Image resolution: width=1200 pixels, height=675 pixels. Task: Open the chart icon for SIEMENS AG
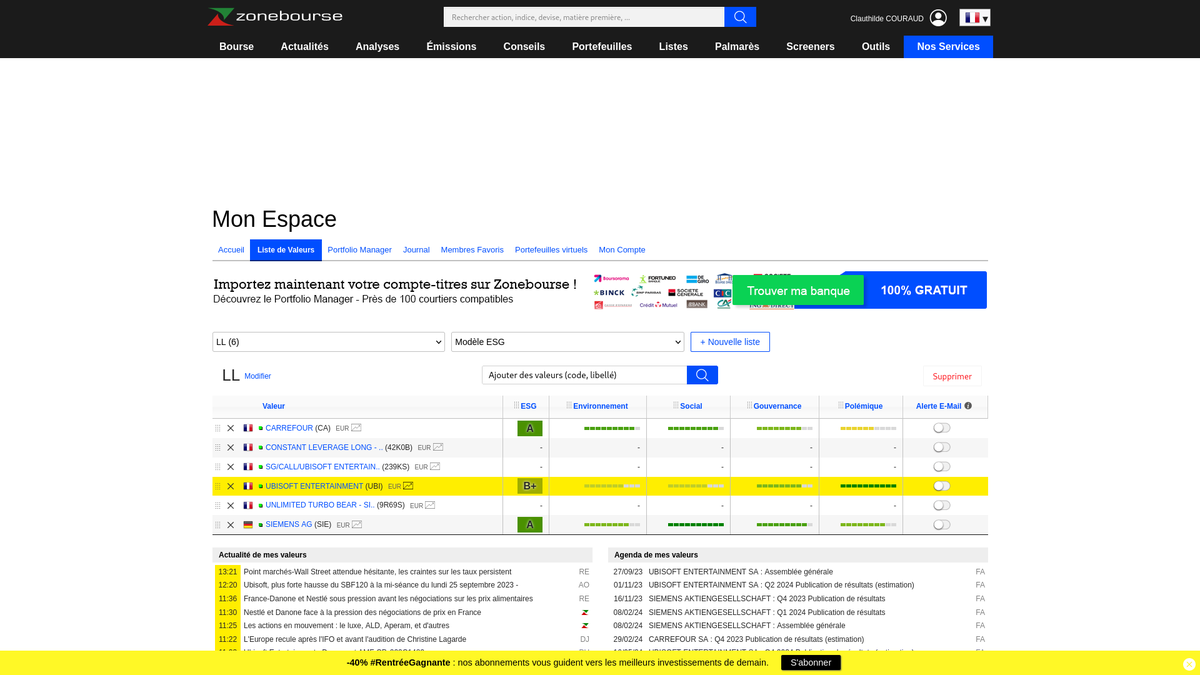(x=357, y=524)
